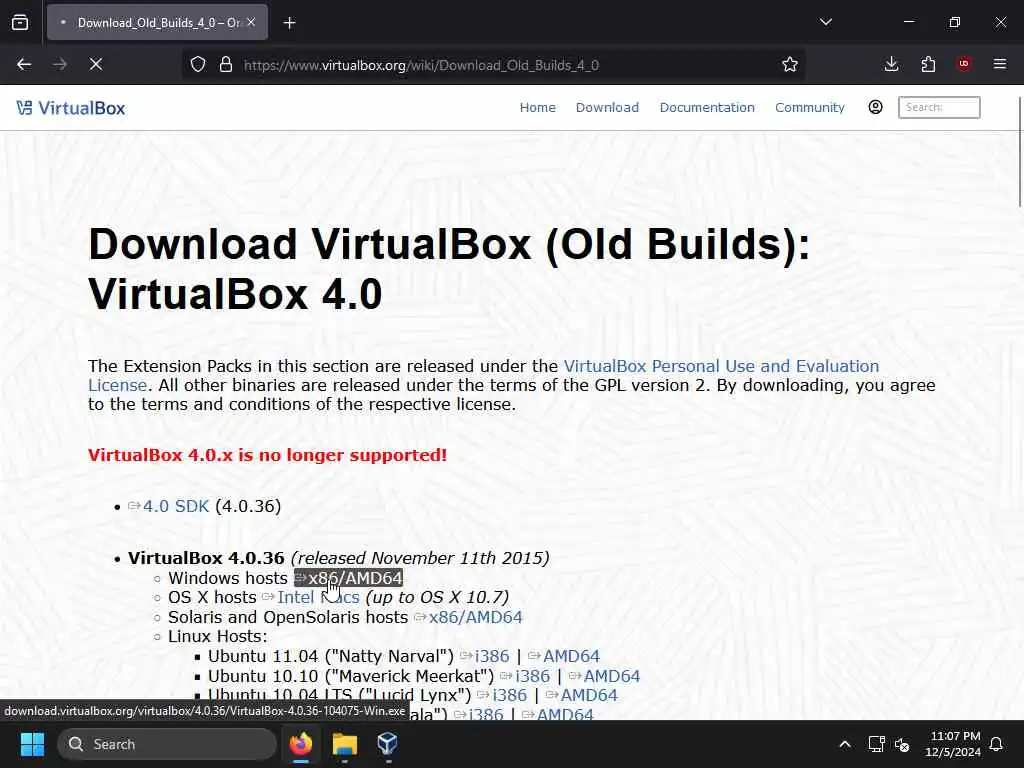Open the Extensions puzzle icon

(x=928, y=64)
